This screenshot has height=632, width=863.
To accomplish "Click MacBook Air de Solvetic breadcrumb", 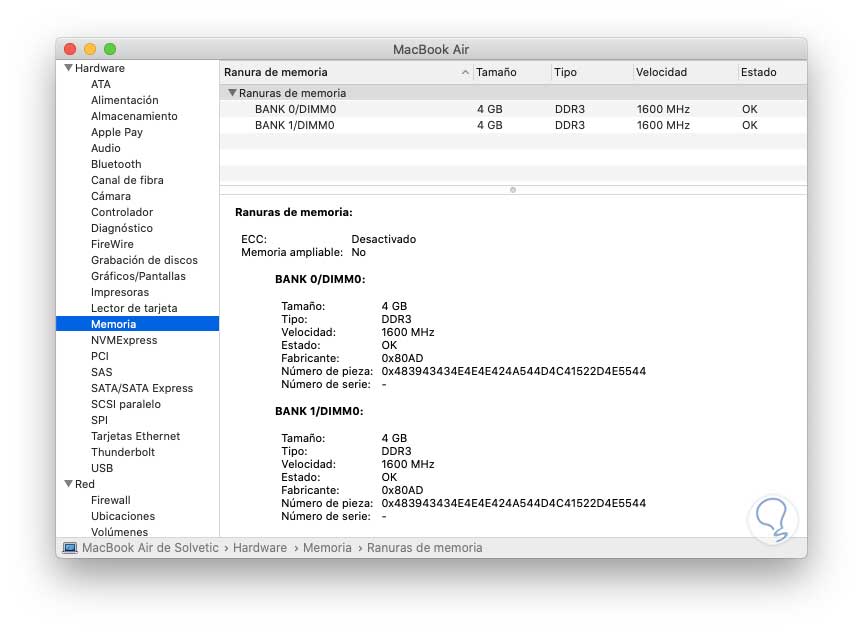I will (150, 548).
